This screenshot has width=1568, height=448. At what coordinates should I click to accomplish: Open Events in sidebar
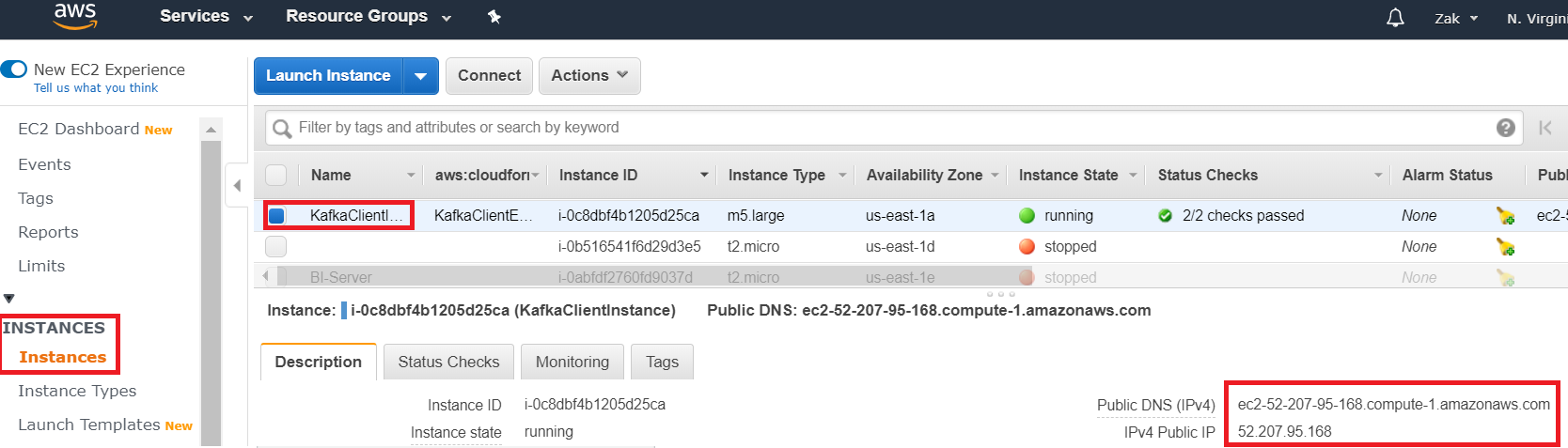[44, 164]
